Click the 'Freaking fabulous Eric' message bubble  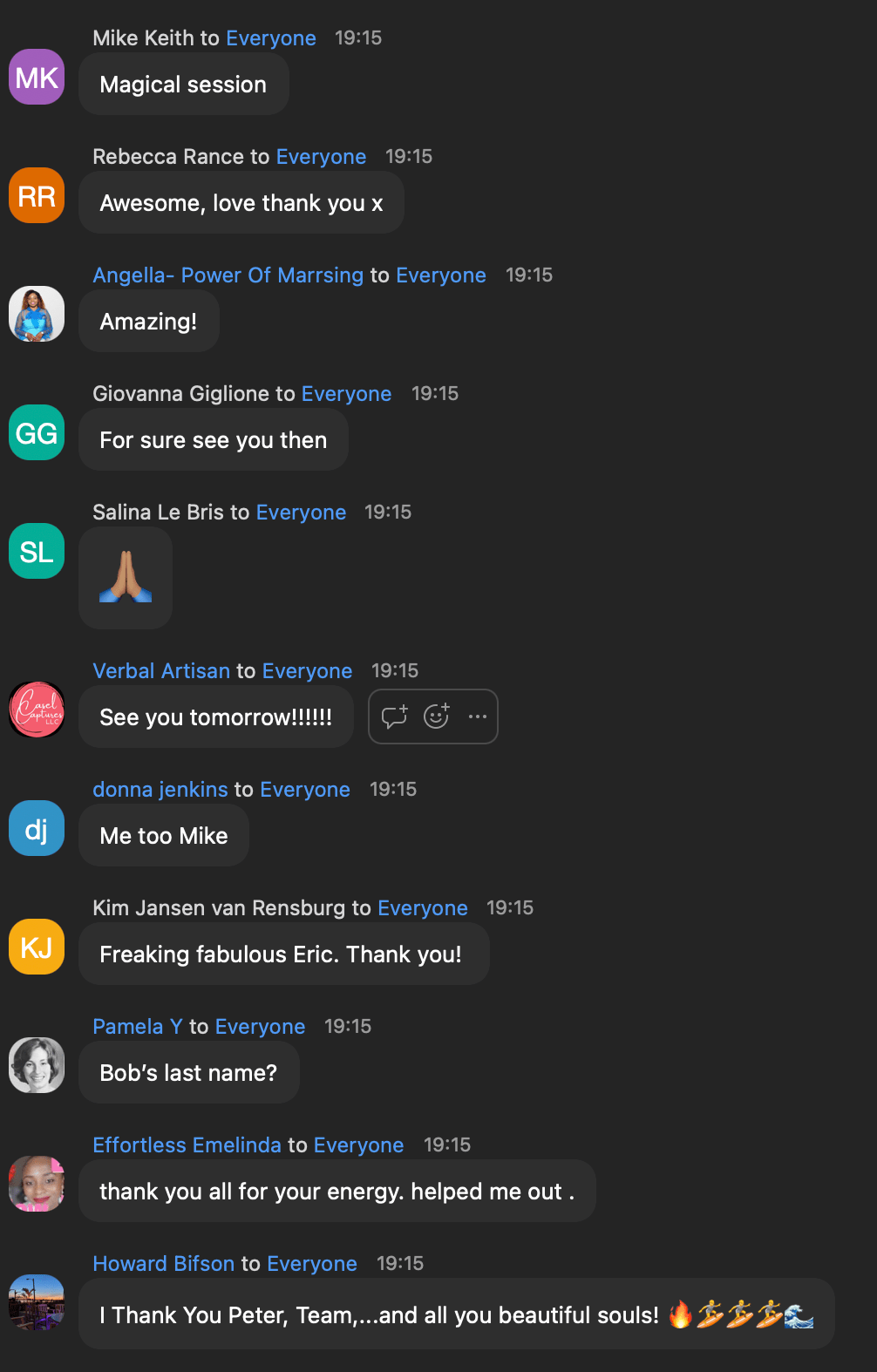[284, 954]
